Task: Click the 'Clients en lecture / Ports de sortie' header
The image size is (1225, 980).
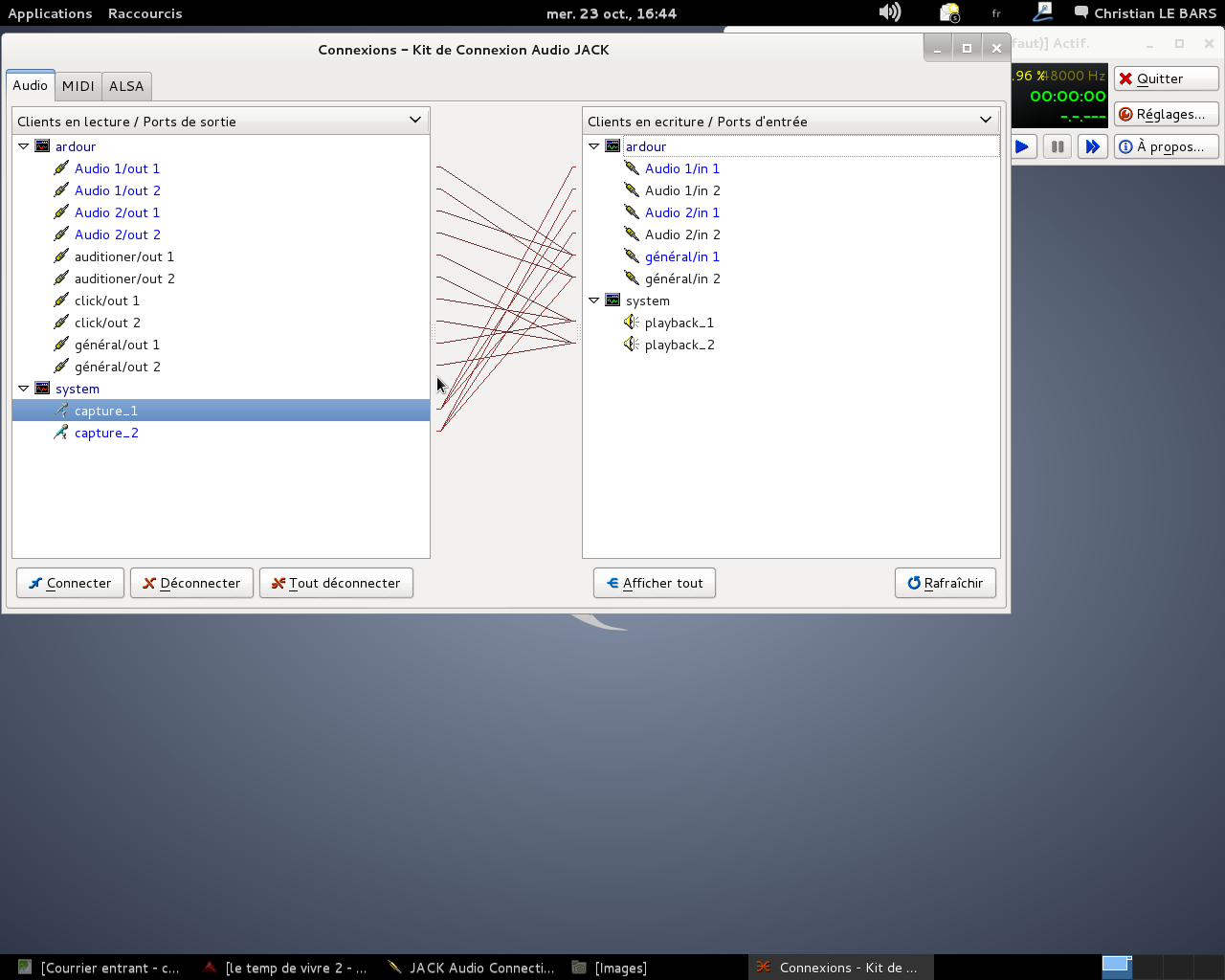Action: (x=220, y=121)
